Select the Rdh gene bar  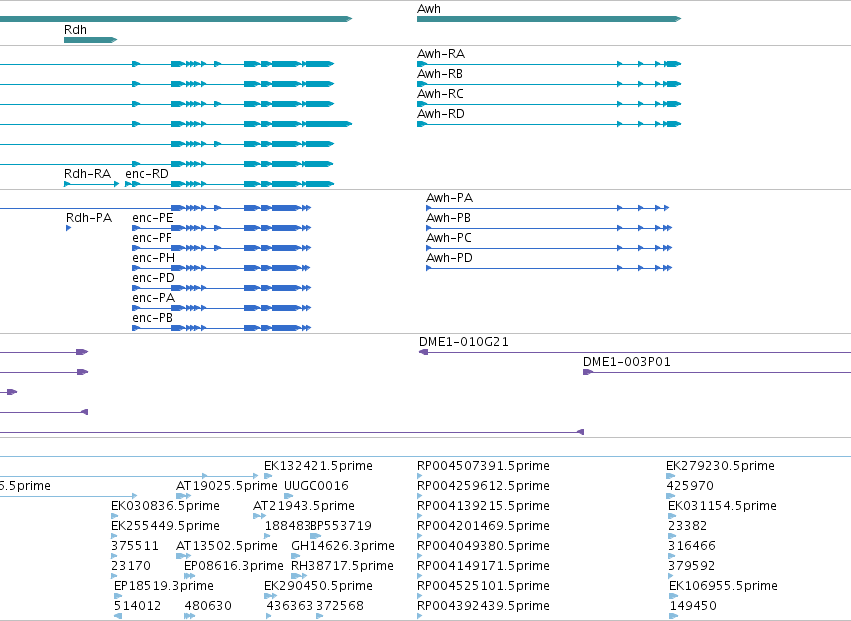(90, 40)
